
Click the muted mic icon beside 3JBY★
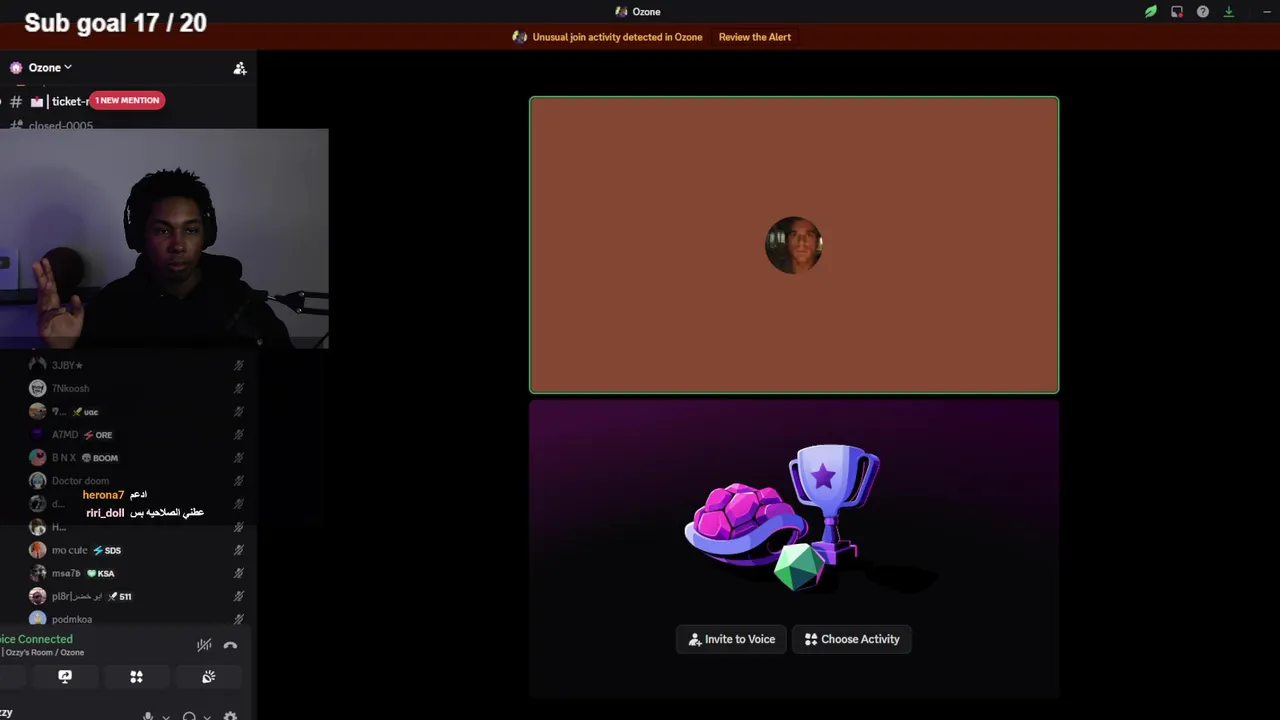(x=238, y=365)
